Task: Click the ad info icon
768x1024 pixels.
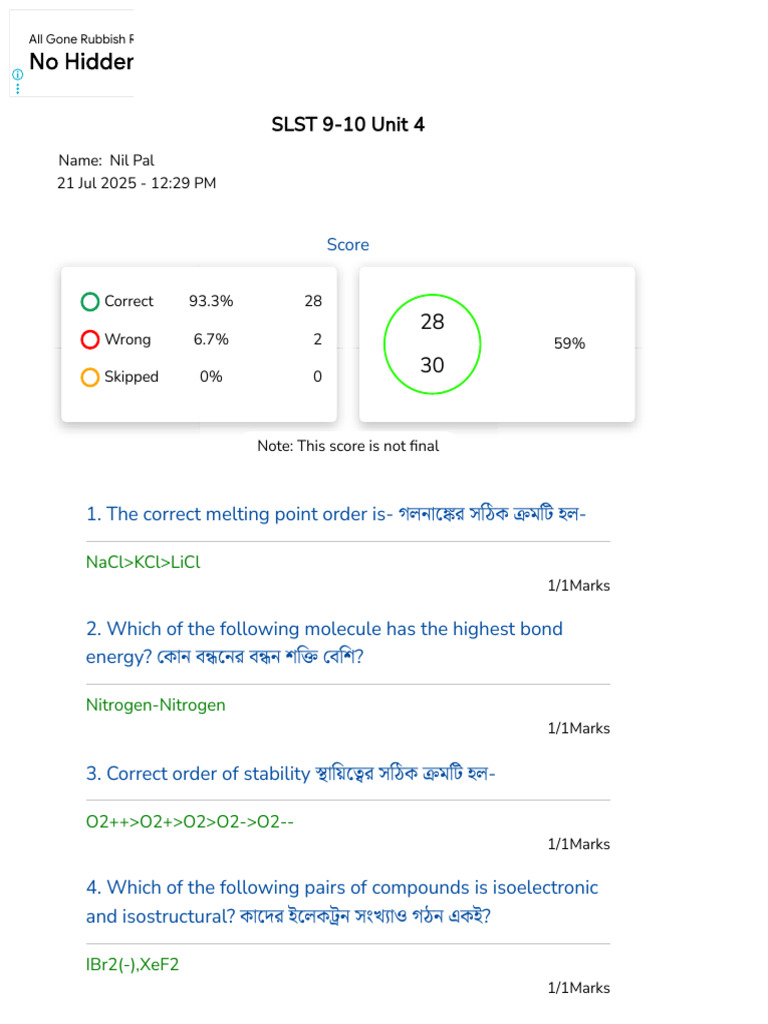Action: point(18,74)
